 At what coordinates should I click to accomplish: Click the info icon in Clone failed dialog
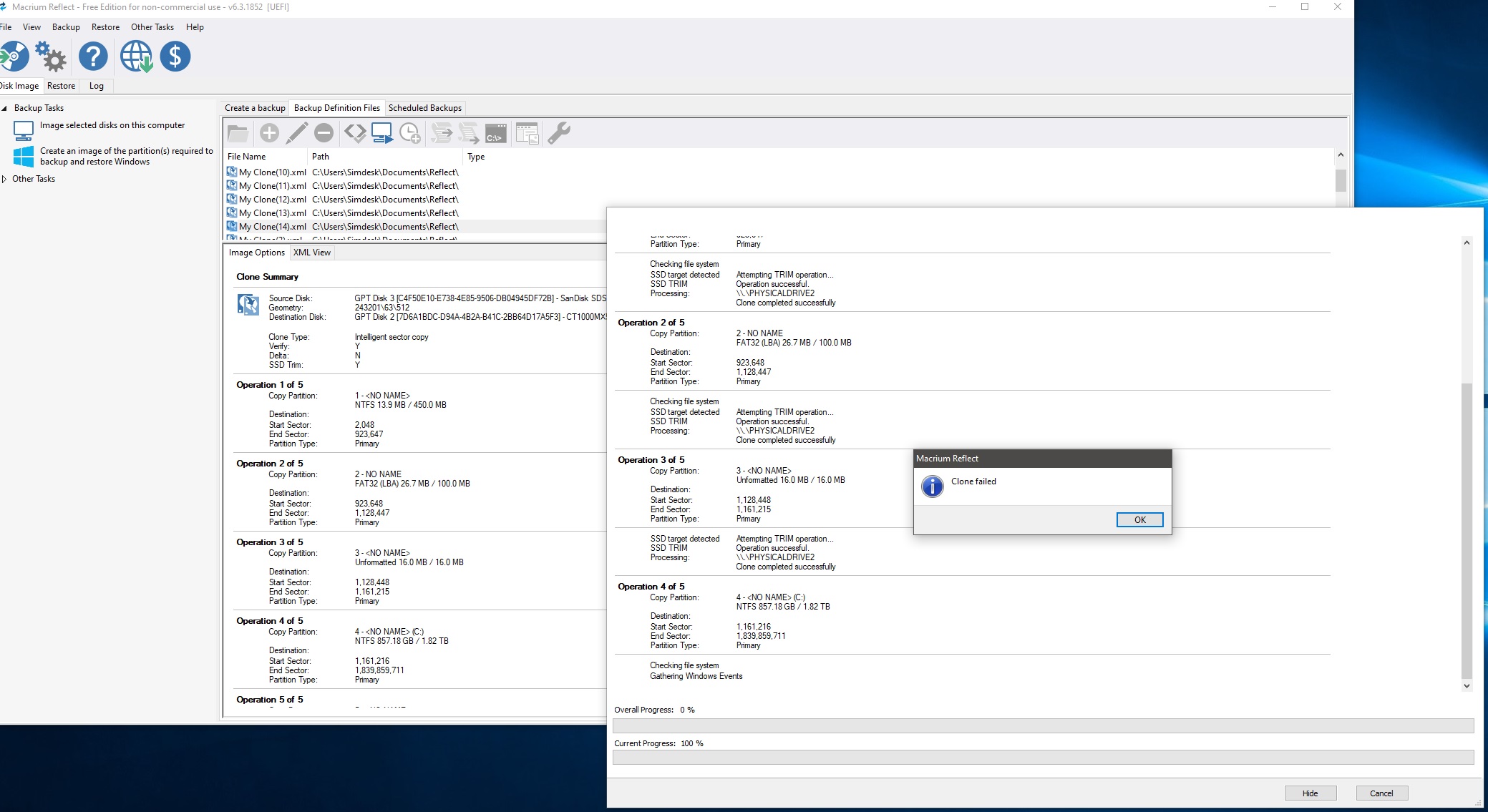[933, 486]
